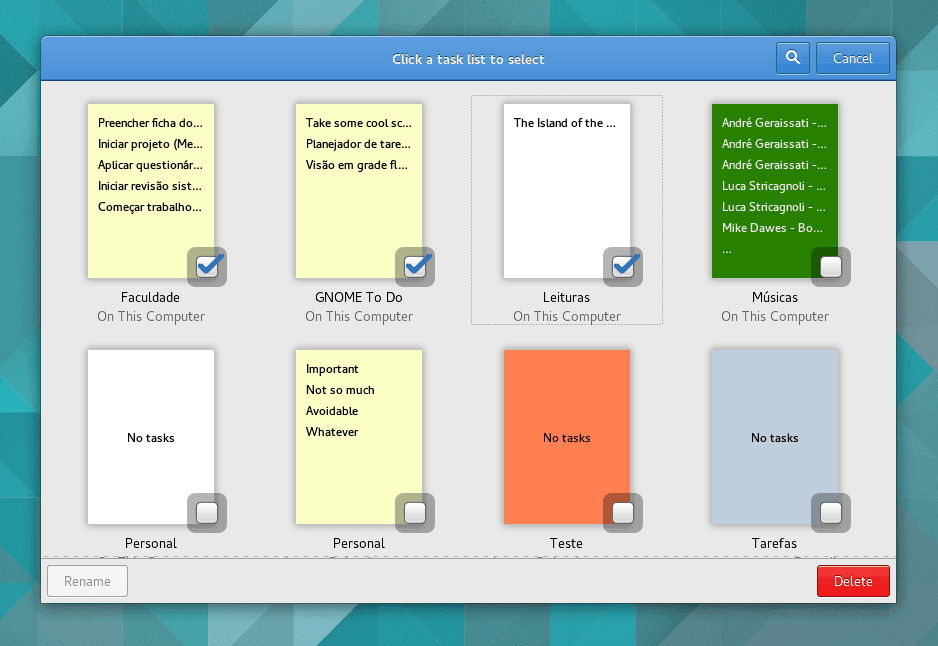Select the yellow Faculdade list card
The image size is (938, 646).
(151, 191)
